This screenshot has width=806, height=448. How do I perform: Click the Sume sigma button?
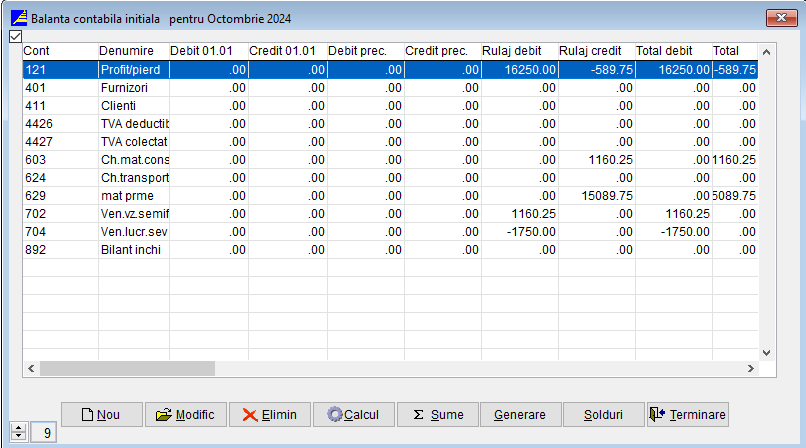coord(437,415)
